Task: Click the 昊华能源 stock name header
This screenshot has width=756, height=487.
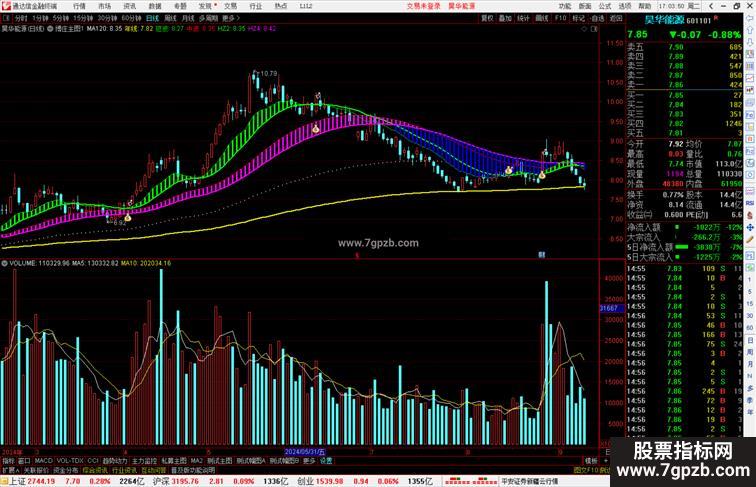Action: [664, 20]
